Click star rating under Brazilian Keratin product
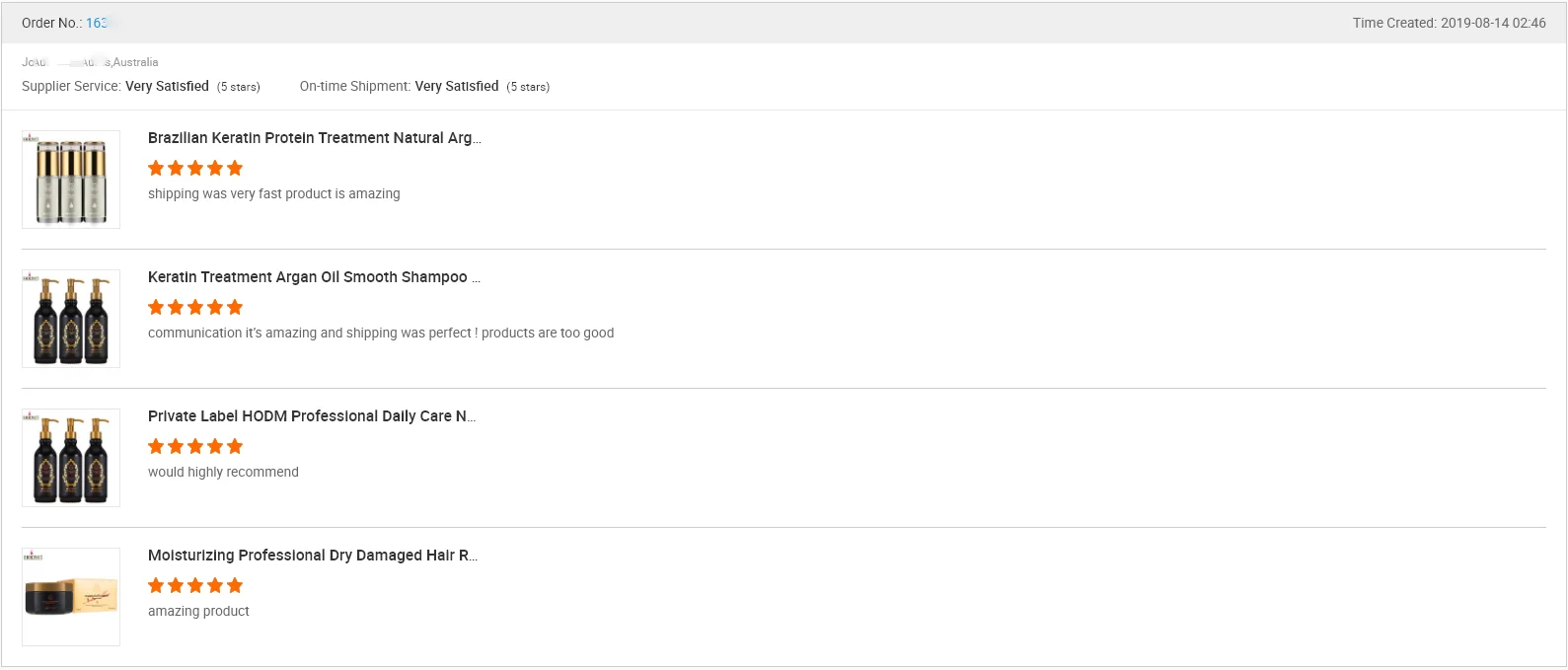The height and width of the screenshot is (670, 1568). point(195,168)
